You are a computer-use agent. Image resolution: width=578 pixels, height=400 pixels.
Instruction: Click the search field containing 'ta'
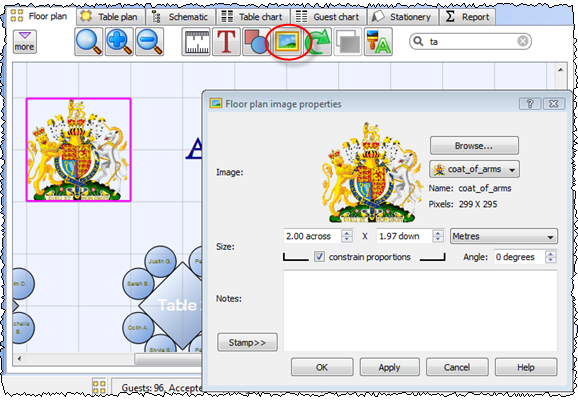470,41
